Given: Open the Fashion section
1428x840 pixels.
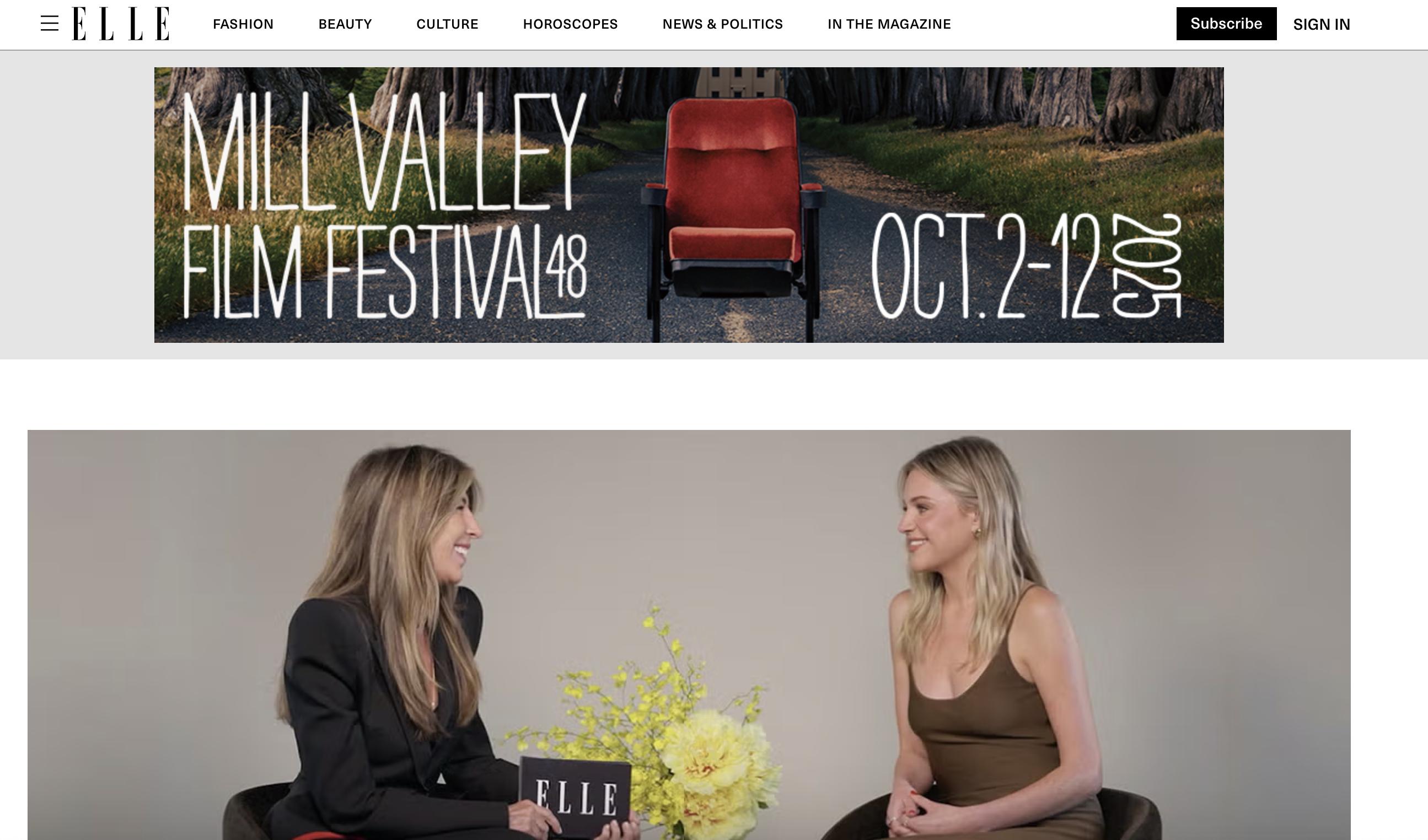Looking at the screenshot, I should coord(243,24).
